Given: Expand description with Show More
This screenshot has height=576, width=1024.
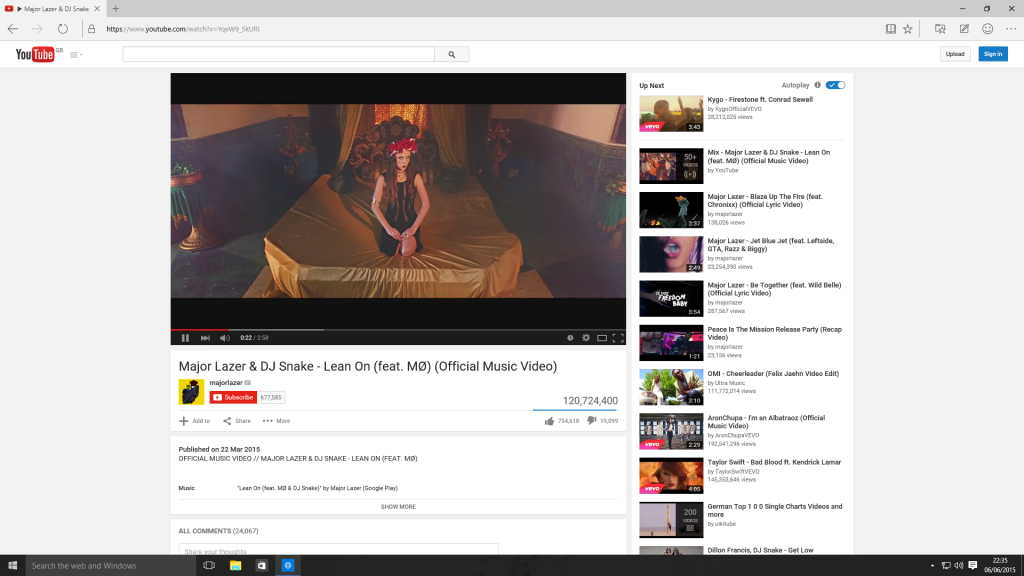Looking at the screenshot, I should point(398,507).
